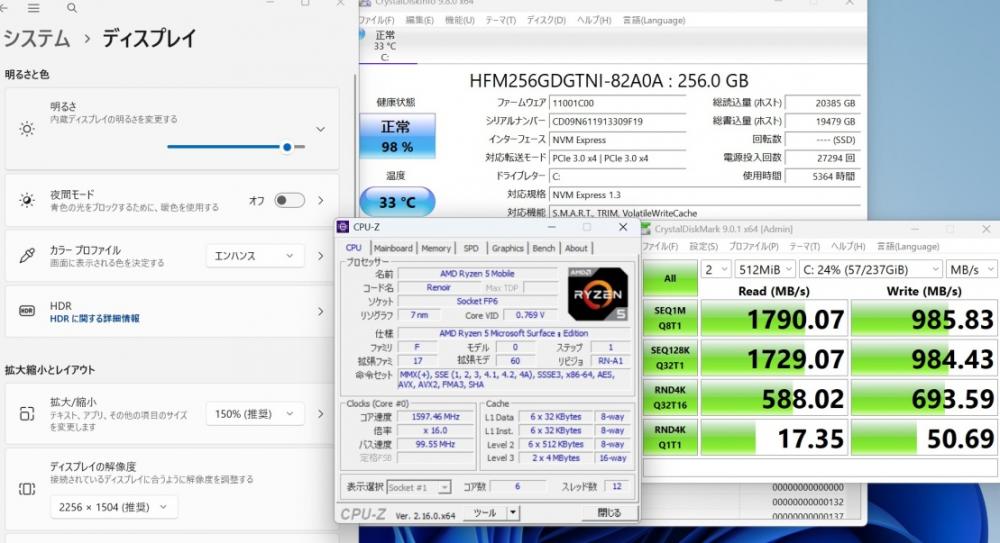
Task: Click the 33 °C temperature indicator
Action: (397, 202)
